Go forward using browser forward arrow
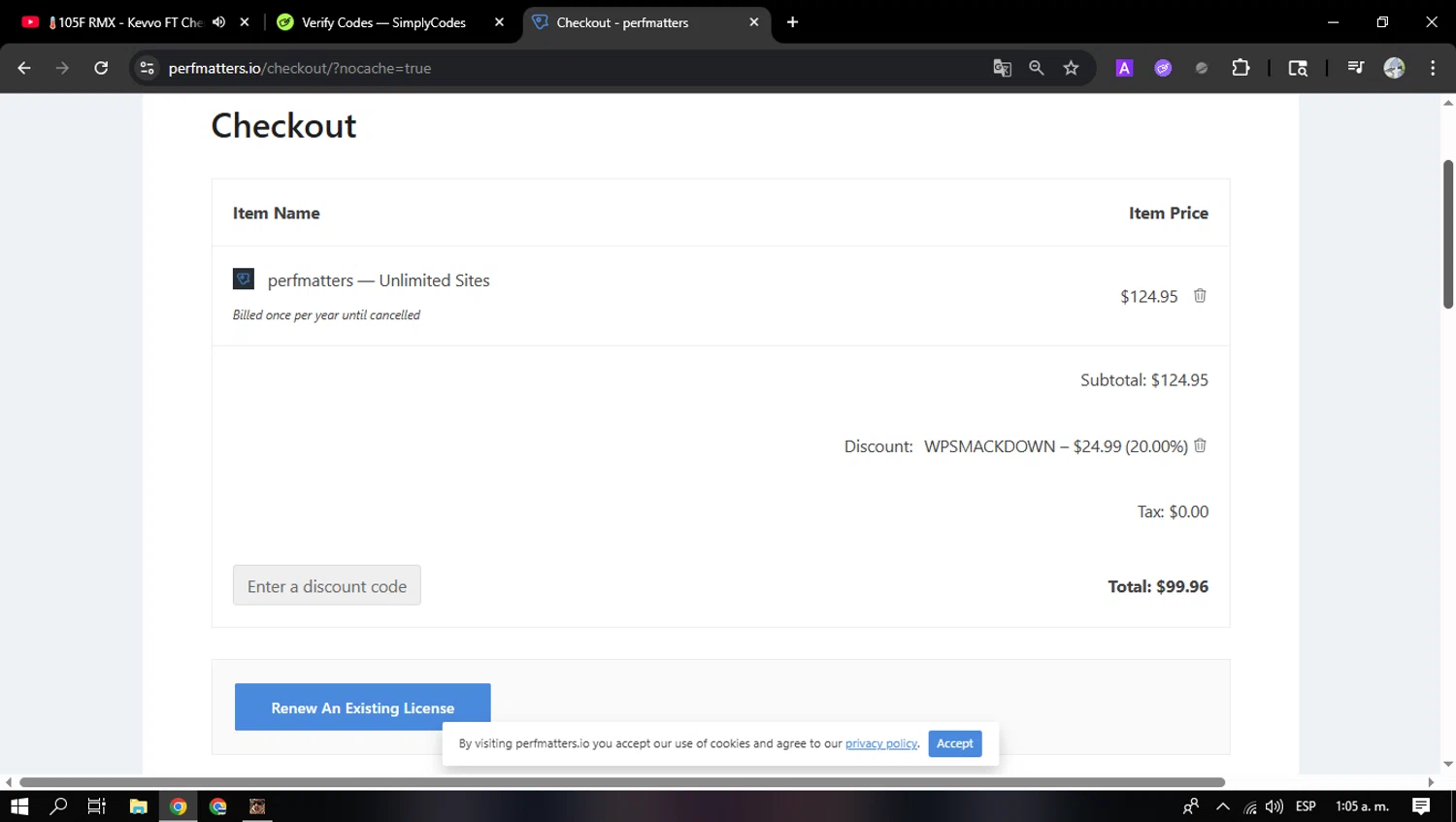This screenshot has height=822, width=1456. click(62, 68)
